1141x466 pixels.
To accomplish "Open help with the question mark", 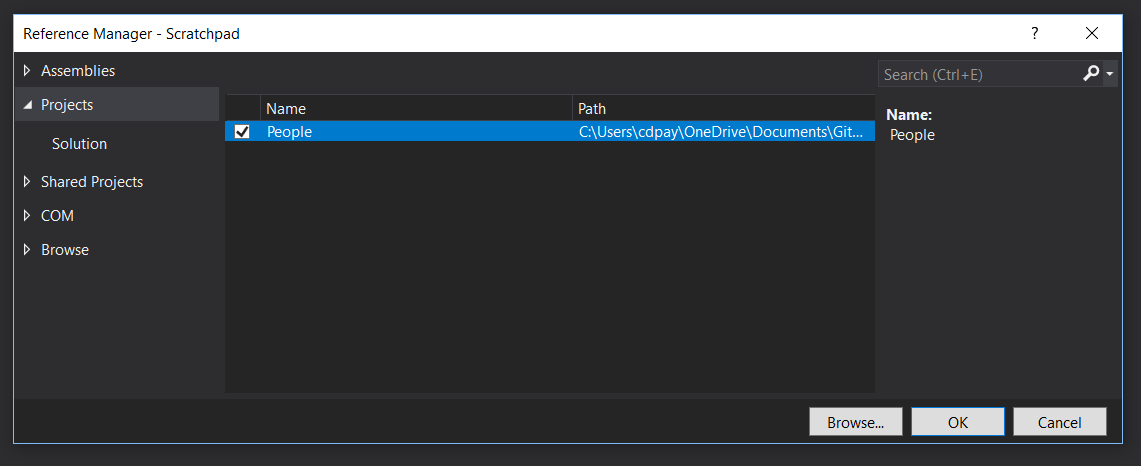I will (x=1035, y=33).
